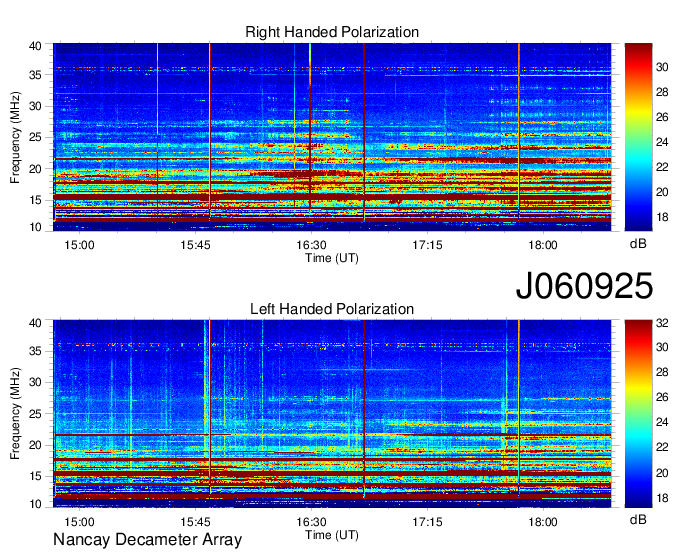The width and height of the screenshot is (680, 552).
Task: Click the 17:15 tick under Left Handed plot
Action: pyautogui.click(x=427, y=522)
